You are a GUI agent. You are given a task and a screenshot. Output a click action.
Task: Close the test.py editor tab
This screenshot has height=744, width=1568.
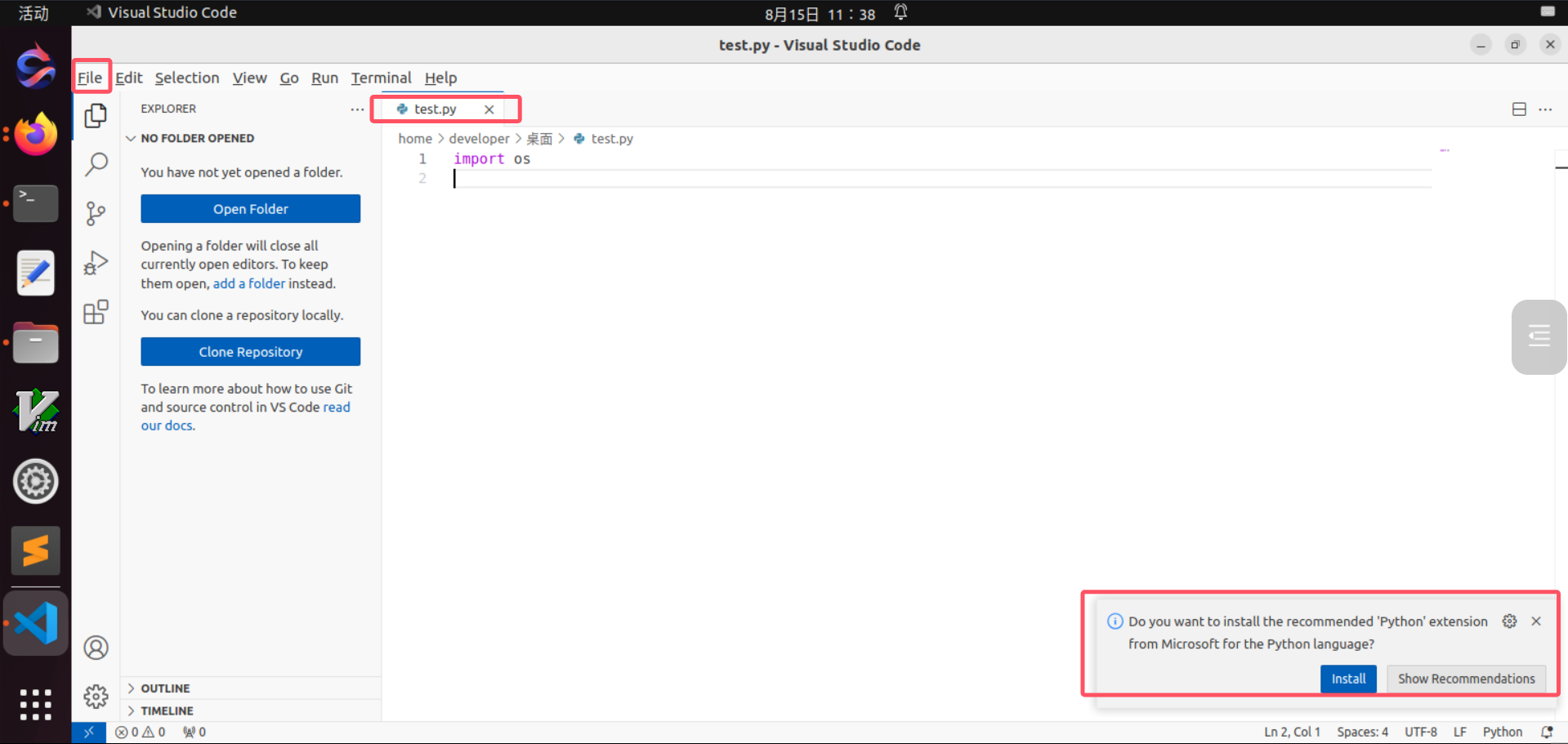(489, 109)
